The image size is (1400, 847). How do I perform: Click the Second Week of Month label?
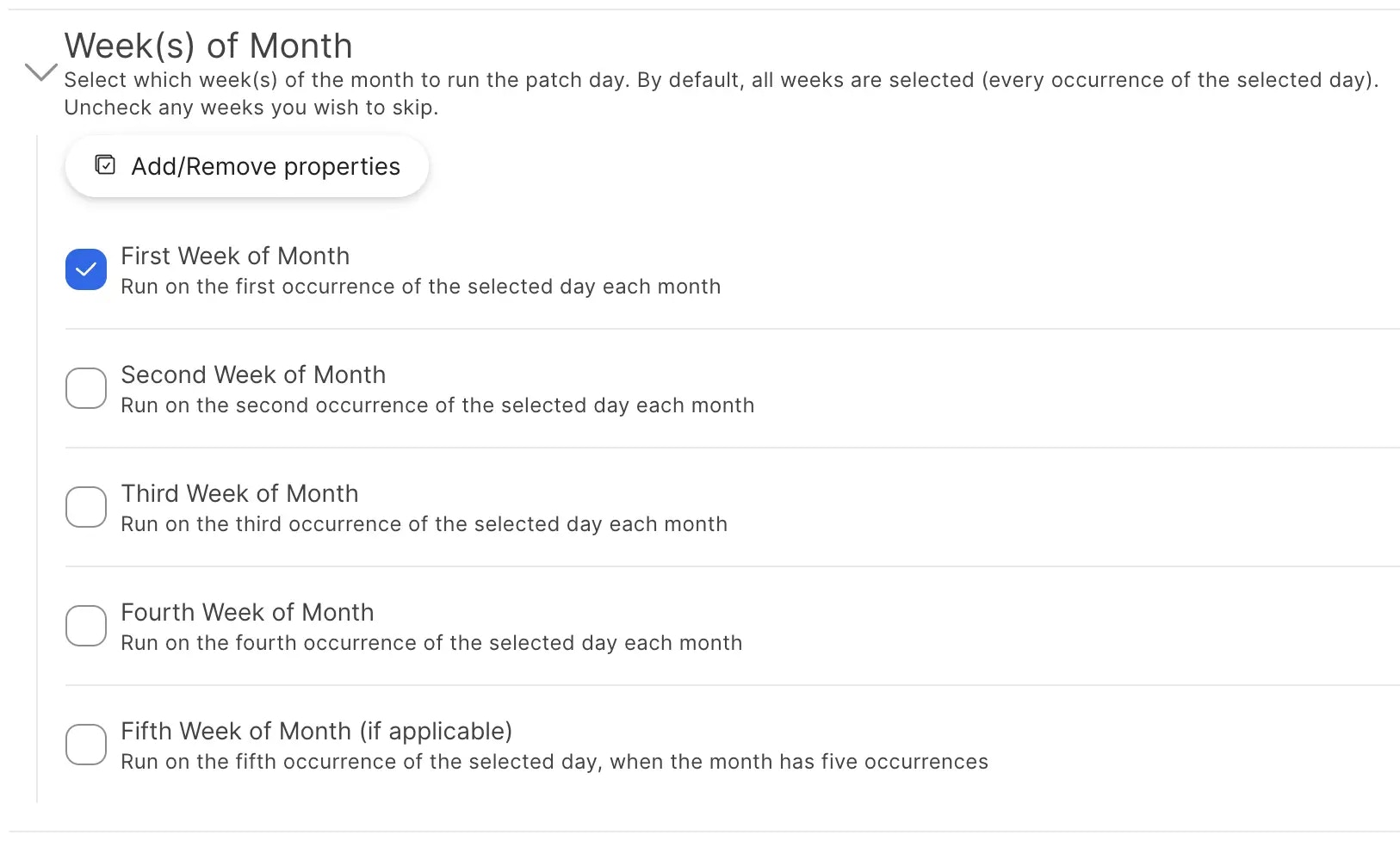[x=253, y=374]
